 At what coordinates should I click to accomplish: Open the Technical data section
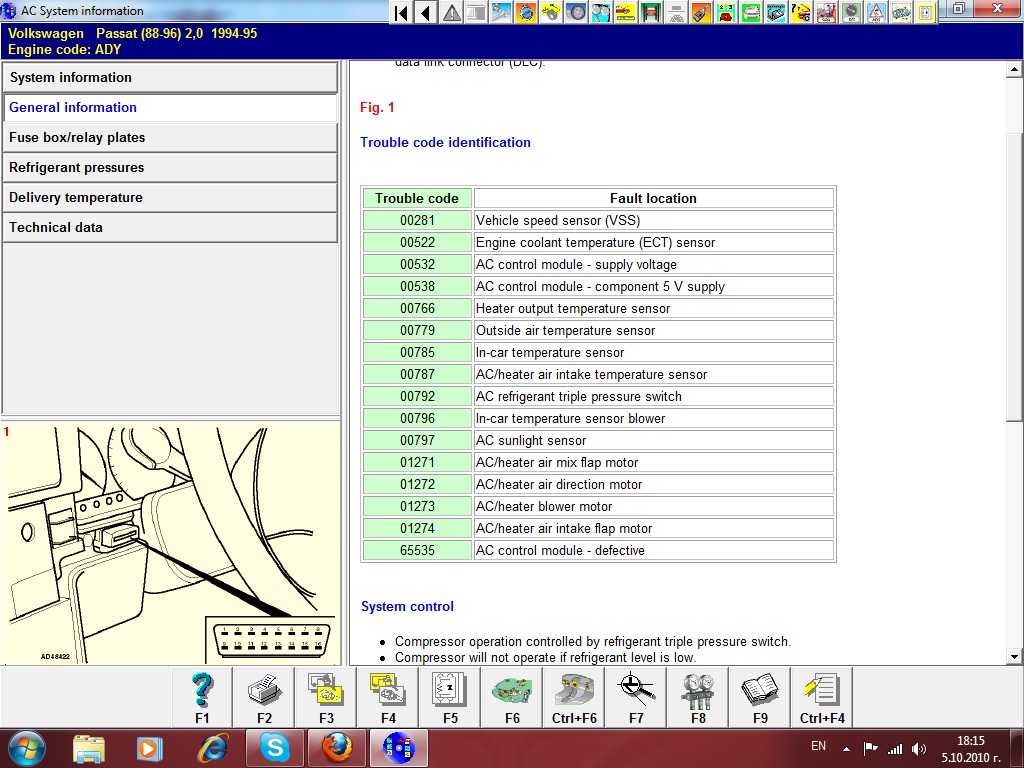click(x=170, y=228)
